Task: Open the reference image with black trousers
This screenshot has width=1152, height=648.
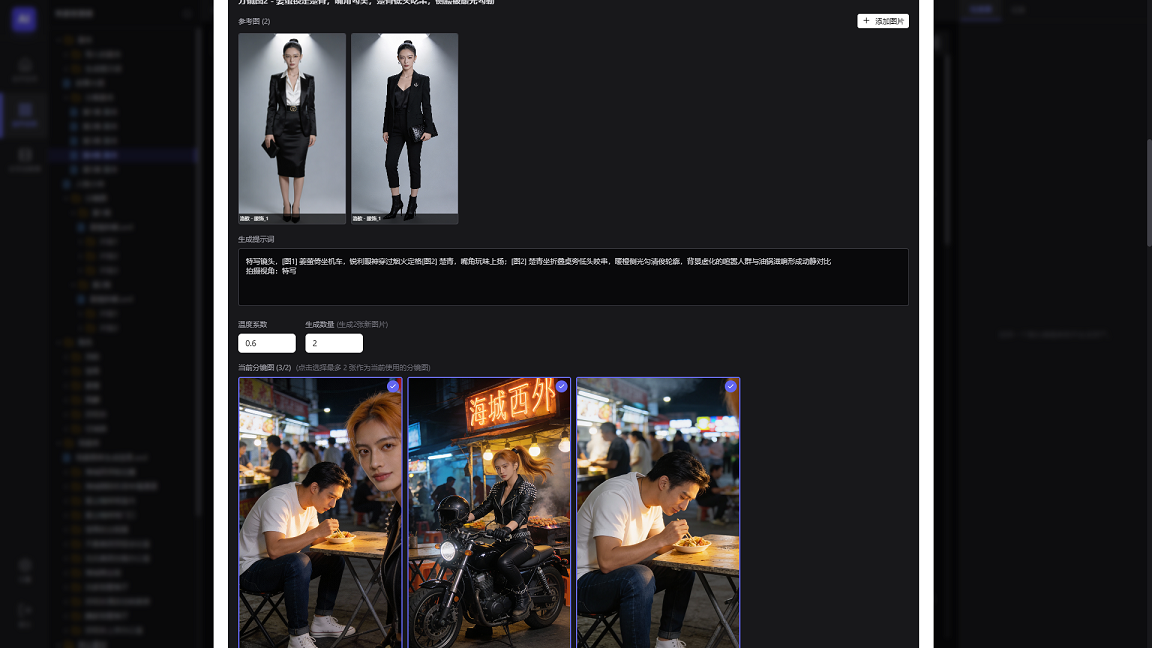Action: (405, 129)
